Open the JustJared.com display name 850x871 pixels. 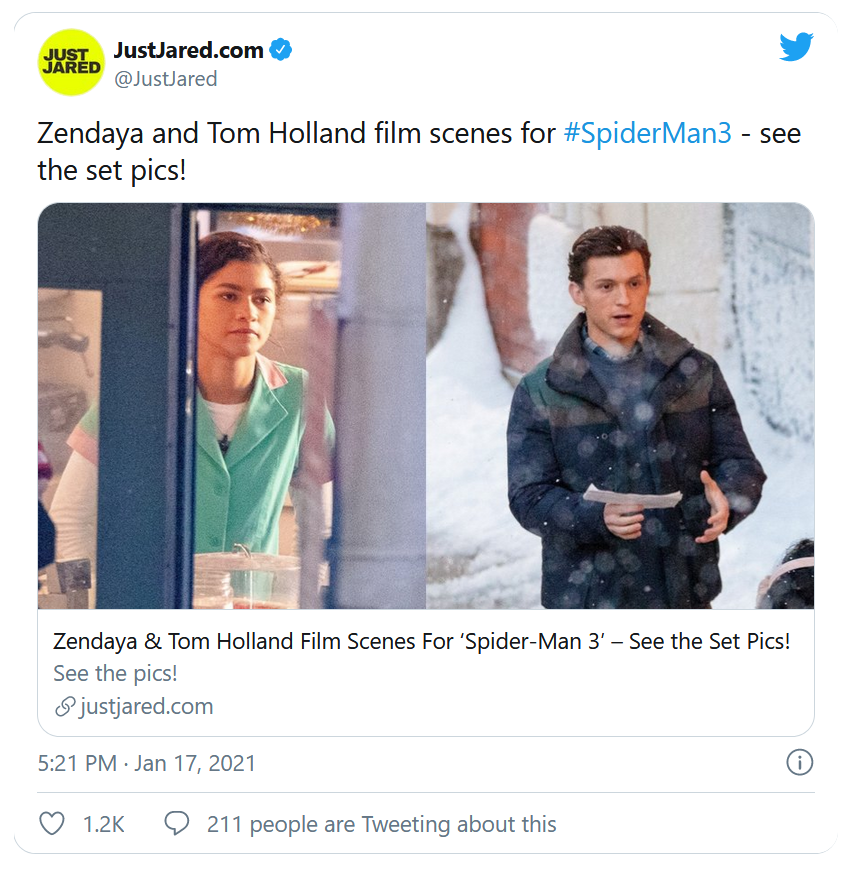(x=189, y=50)
